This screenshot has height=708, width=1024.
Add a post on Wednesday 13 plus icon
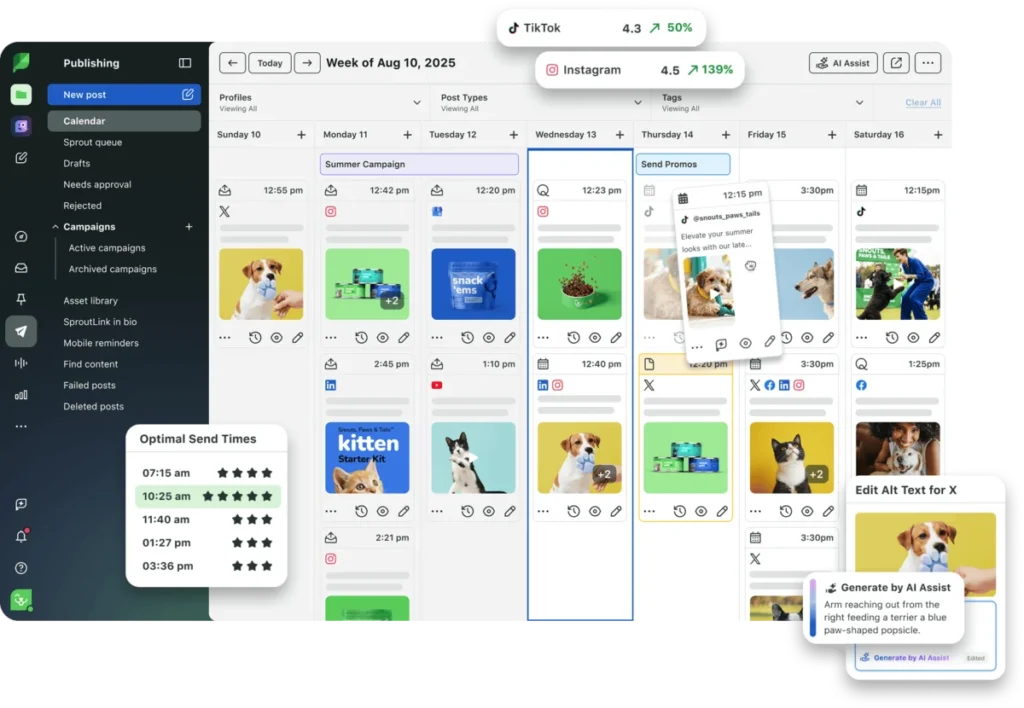coord(619,135)
